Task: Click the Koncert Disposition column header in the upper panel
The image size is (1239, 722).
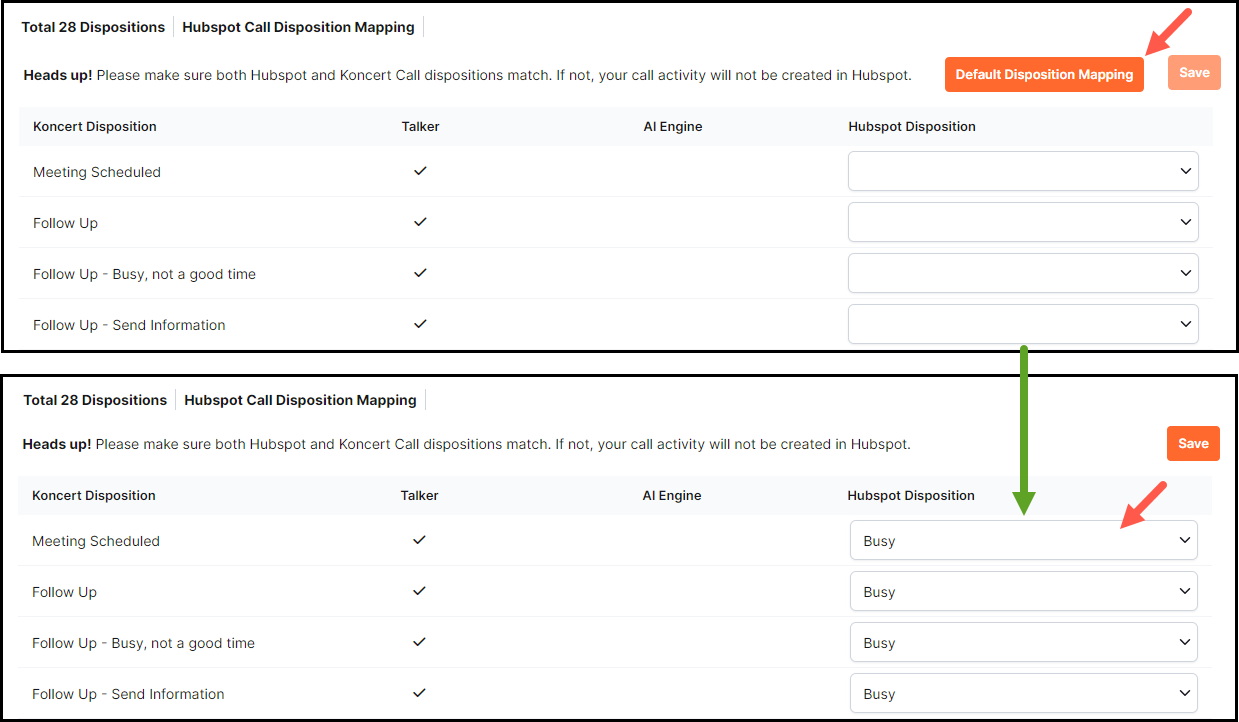Action: [x=95, y=127]
